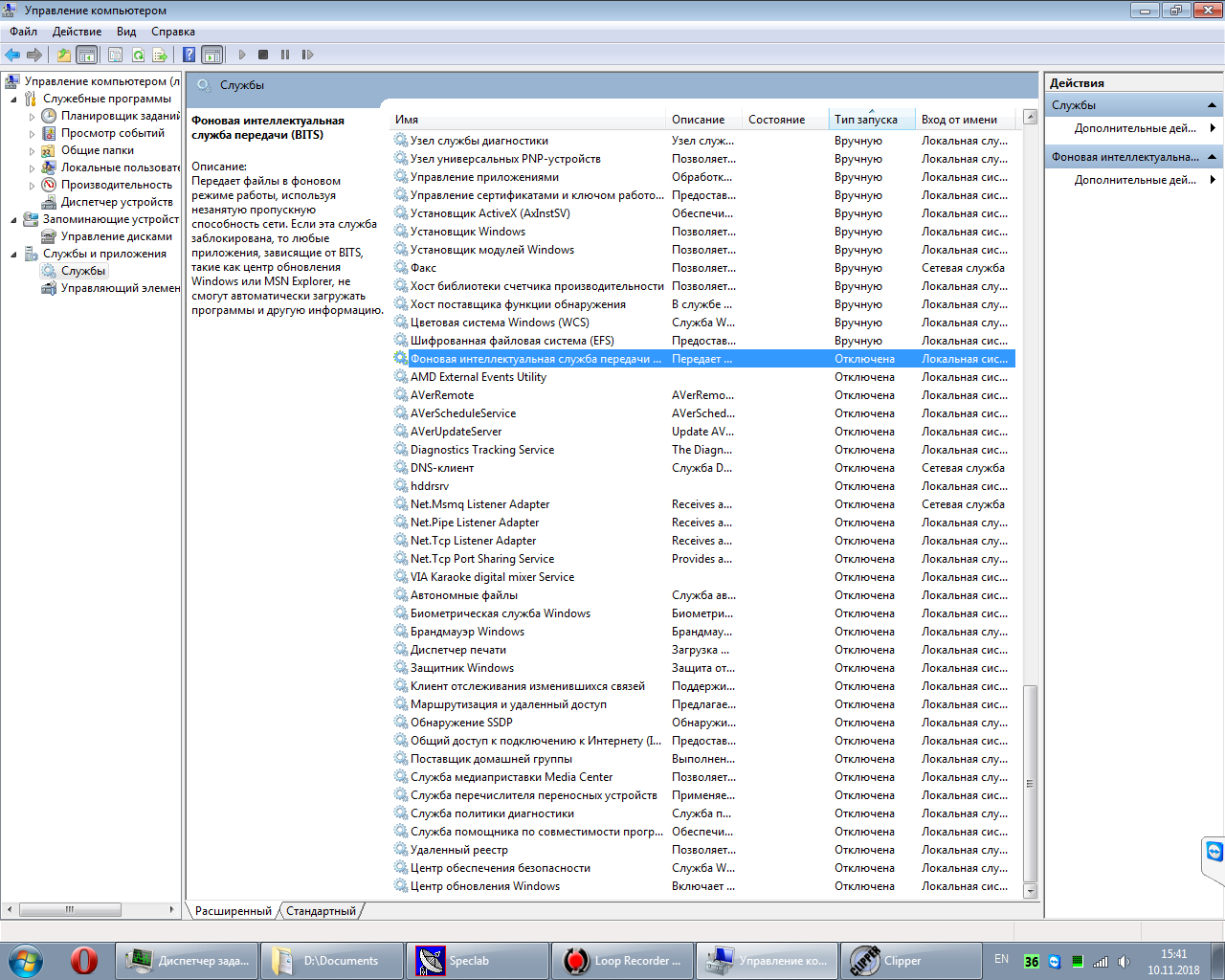
Task: Click the Back arrow in the toolbar
Action: [x=12, y=55]
